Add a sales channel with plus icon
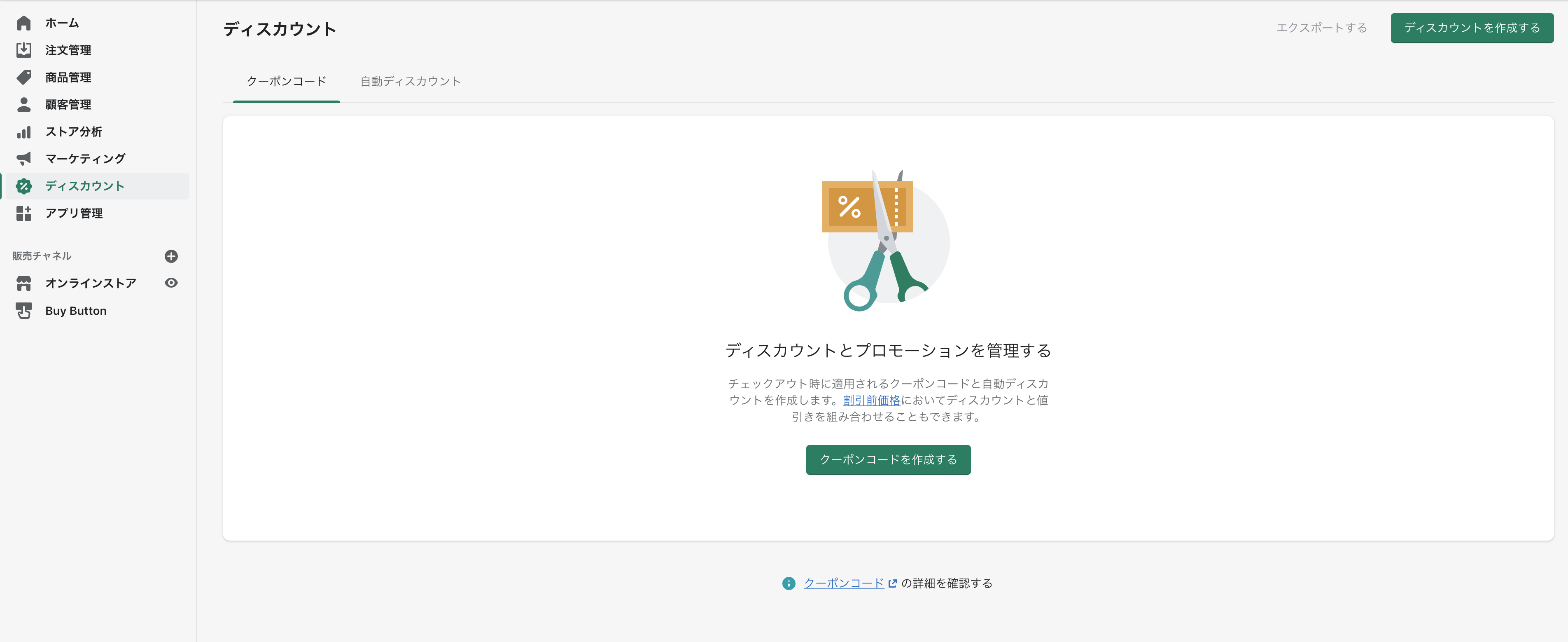 [171, 256]
